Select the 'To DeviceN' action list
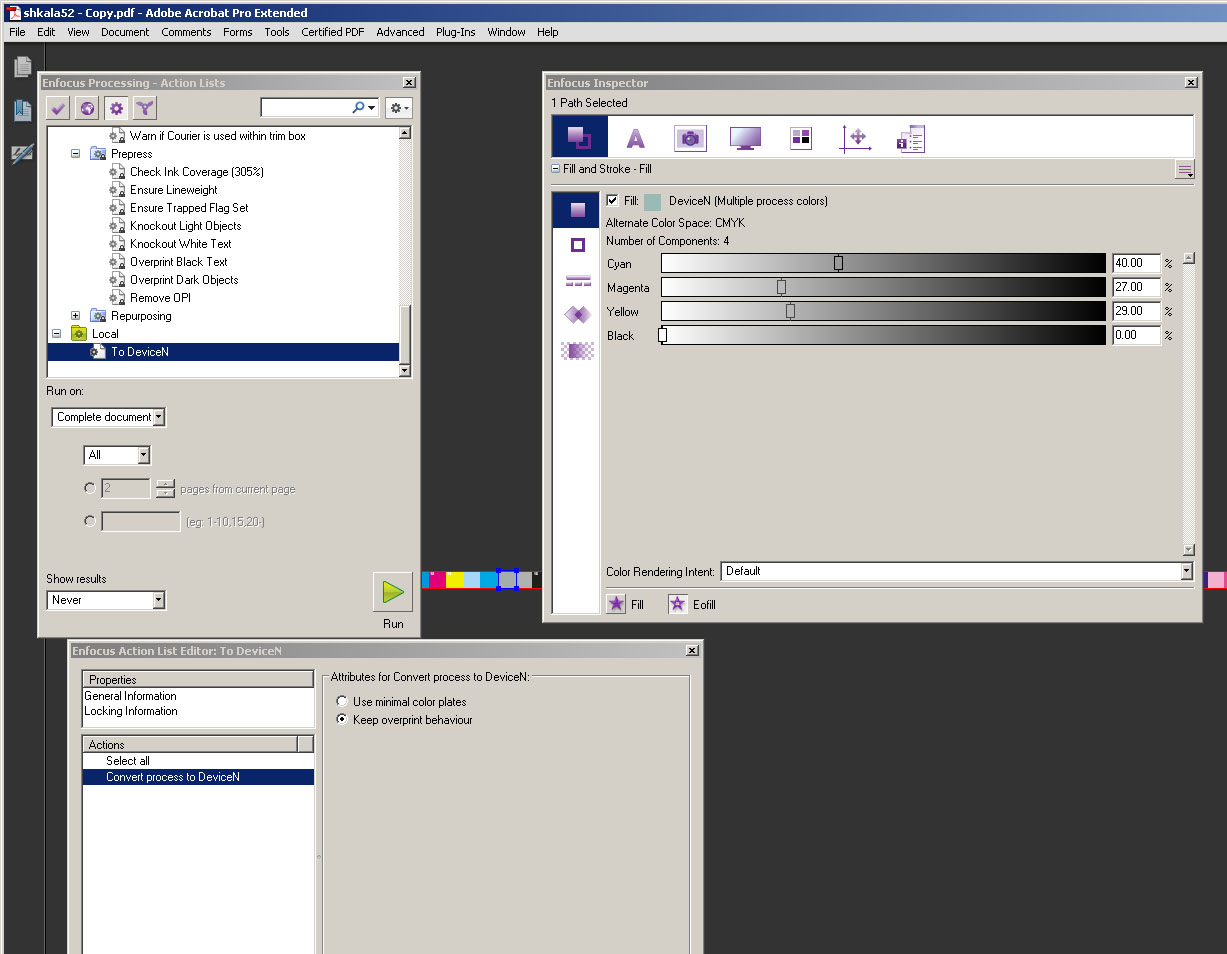Viewport: 1227px width, 954px height. coord(223,352)
